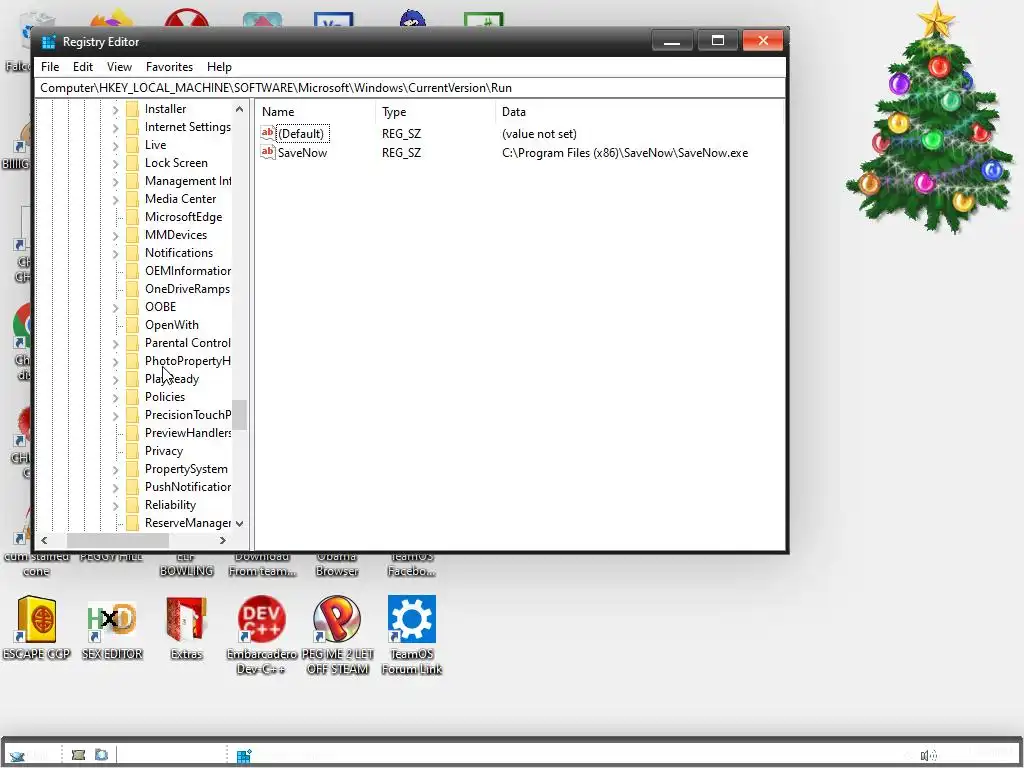The image size is (1024, 768).
Task: Select the Lock Screen key label
Action: 176,163
